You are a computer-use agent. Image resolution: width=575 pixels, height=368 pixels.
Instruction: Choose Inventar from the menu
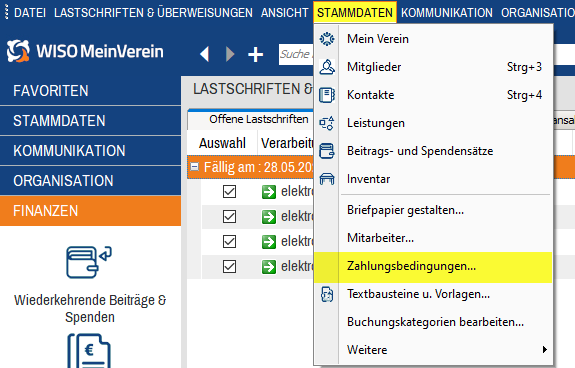(x=433, y=179)
